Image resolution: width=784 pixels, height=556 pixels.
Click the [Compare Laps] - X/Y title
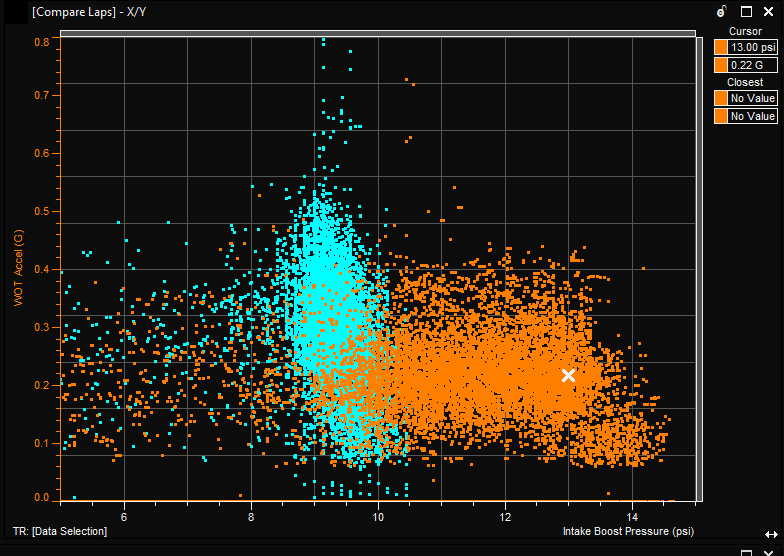tap(82, 12)
